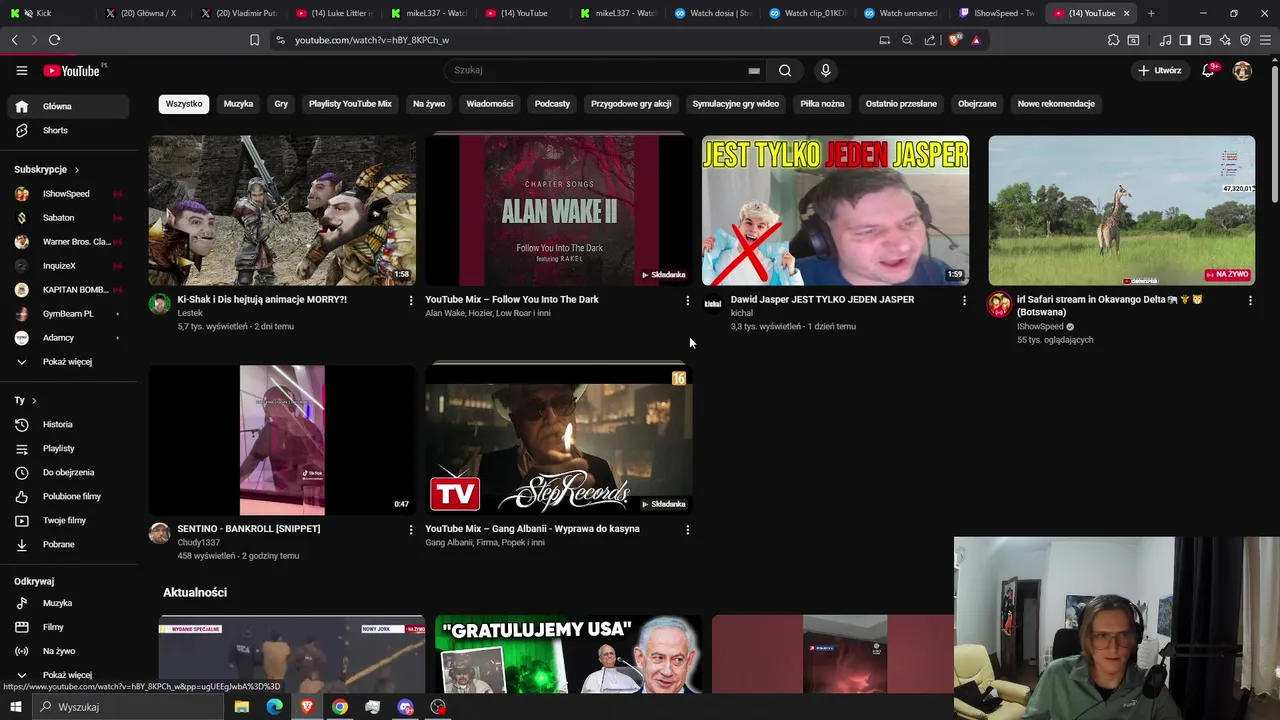Image resolution: width=1280 pixels, height=720 pixels.
Task: Play the Alan Wake II mix thumbnail
Action: coord(558,210)
